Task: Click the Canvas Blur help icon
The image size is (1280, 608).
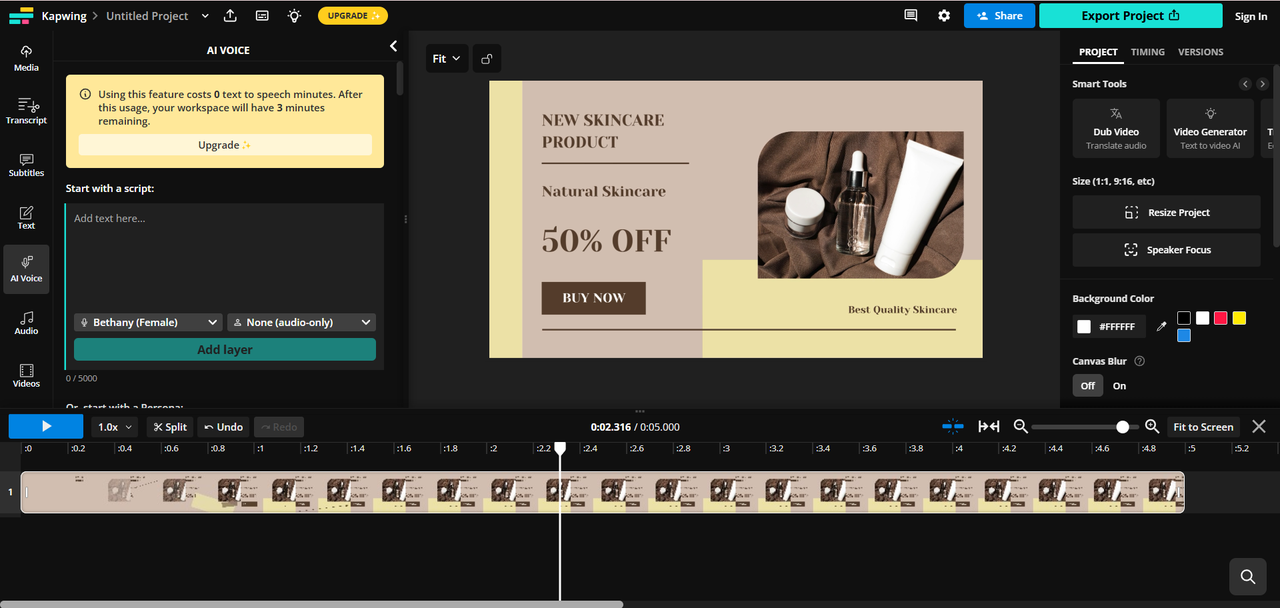Action: click(1140, 361)
